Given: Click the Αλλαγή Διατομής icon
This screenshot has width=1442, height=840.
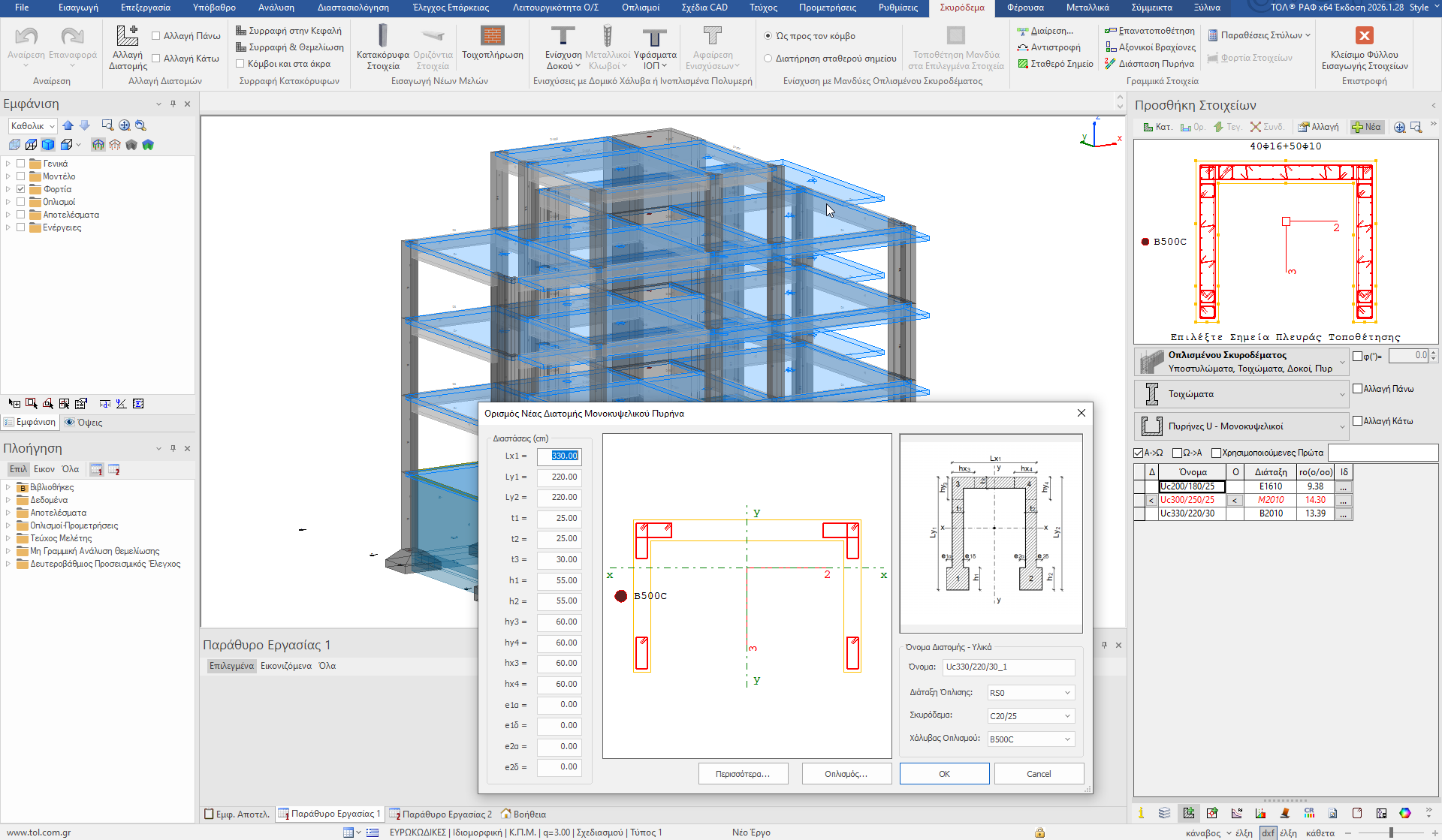Looking at the screenshot, I should 127,35.
